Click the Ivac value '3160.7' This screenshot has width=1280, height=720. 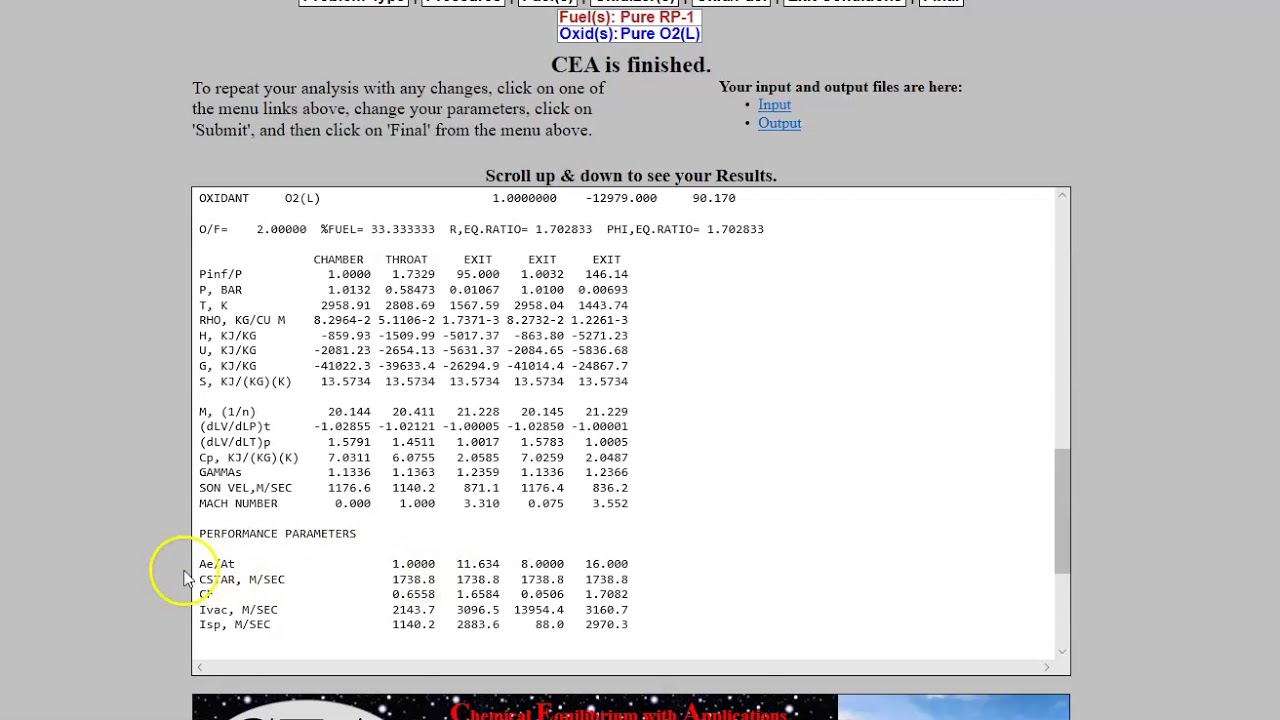(606, 610)
